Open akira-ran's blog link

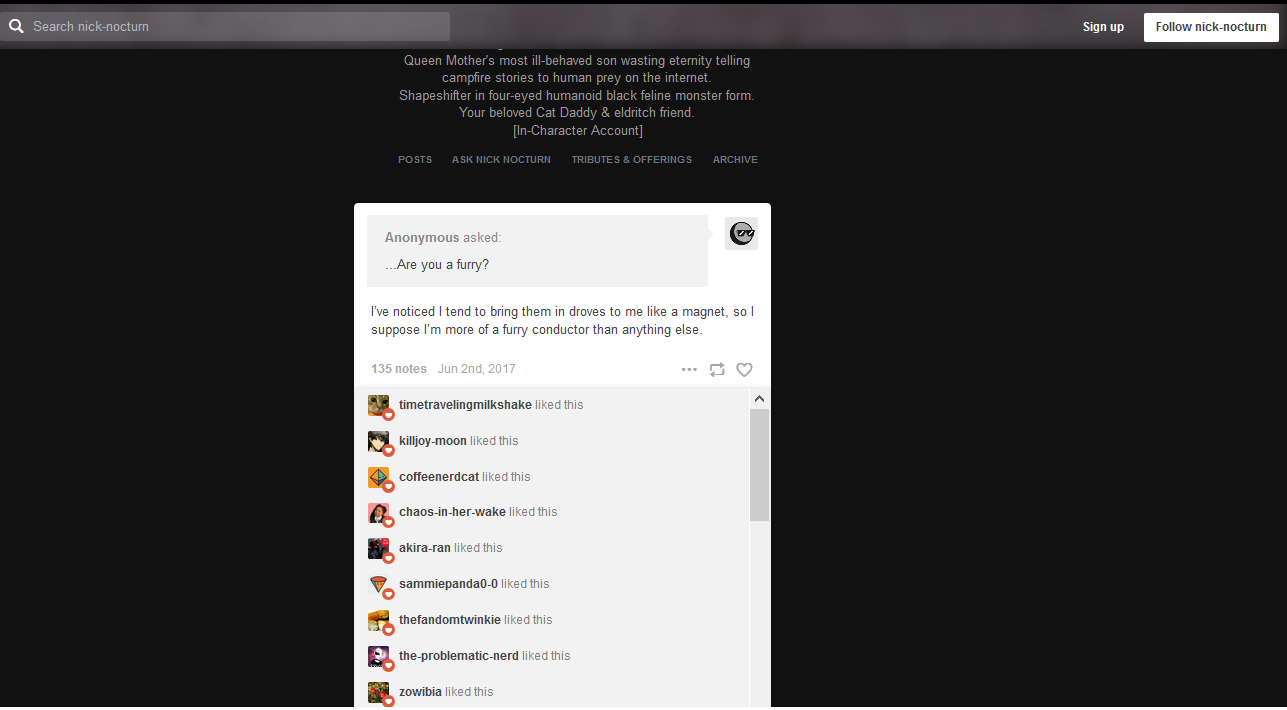click(425, 548)
